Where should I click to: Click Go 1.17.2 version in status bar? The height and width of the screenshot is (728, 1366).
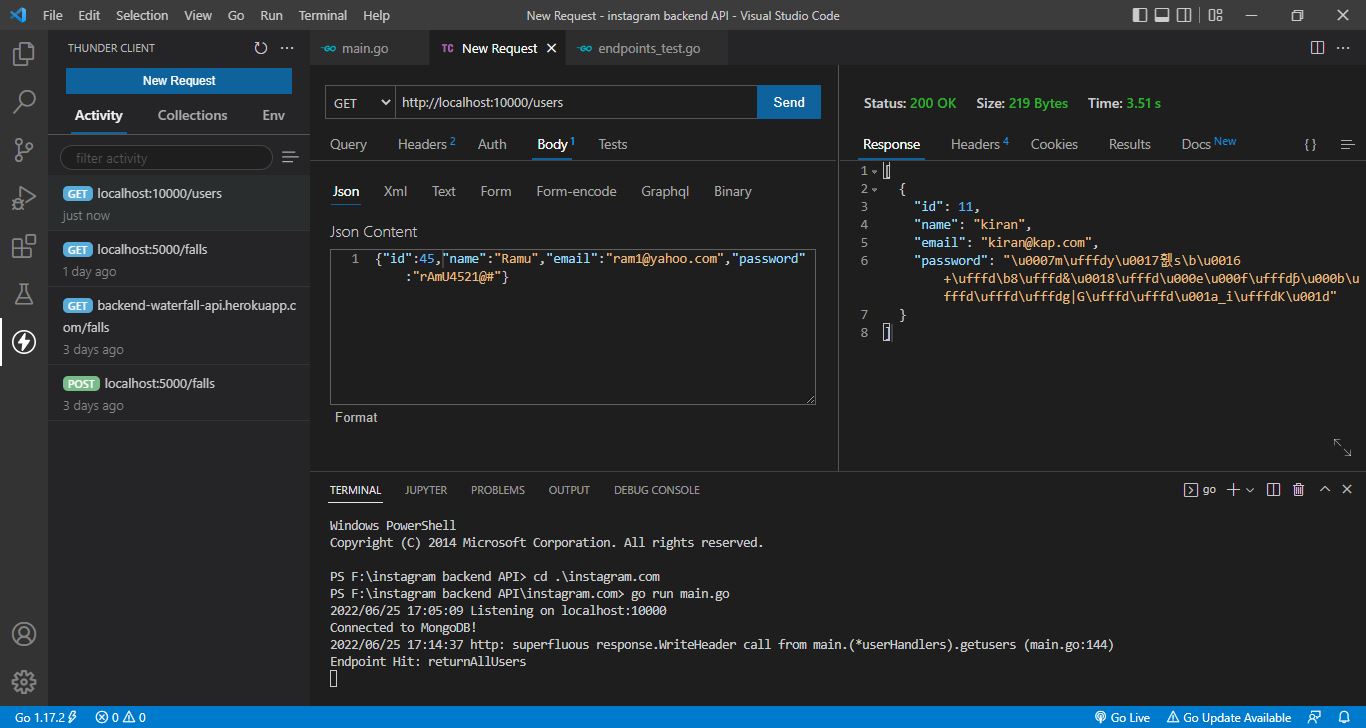(46, 717)
